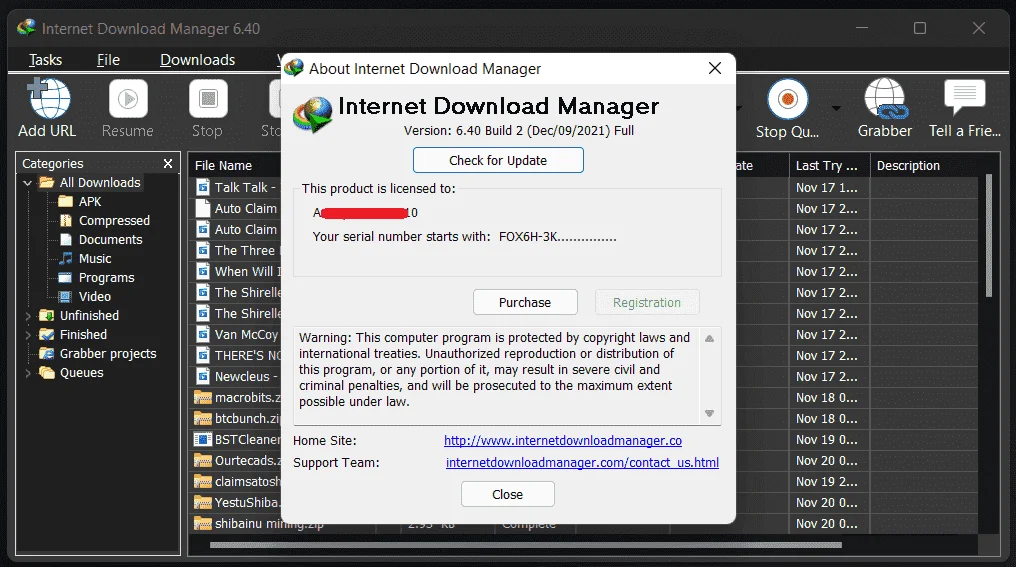
Task: Open the Tasks menu
Action: [x=45, y=60]
